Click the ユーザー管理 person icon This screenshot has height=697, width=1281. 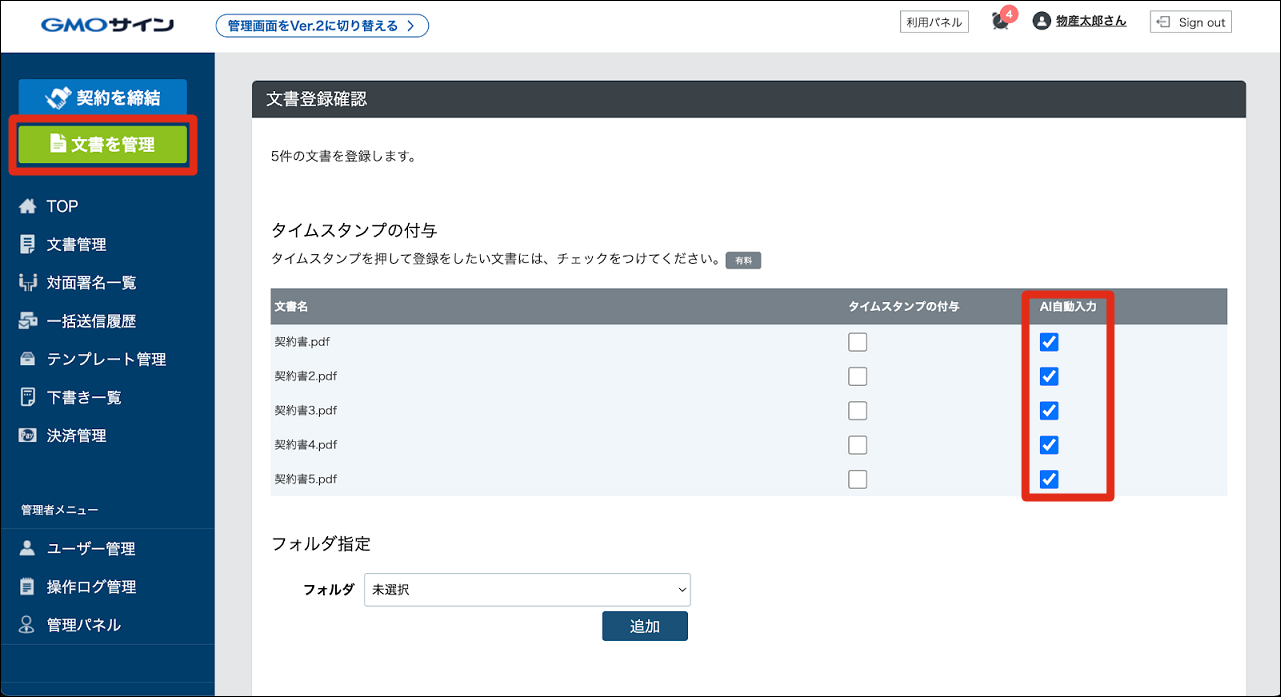(28, 548)
